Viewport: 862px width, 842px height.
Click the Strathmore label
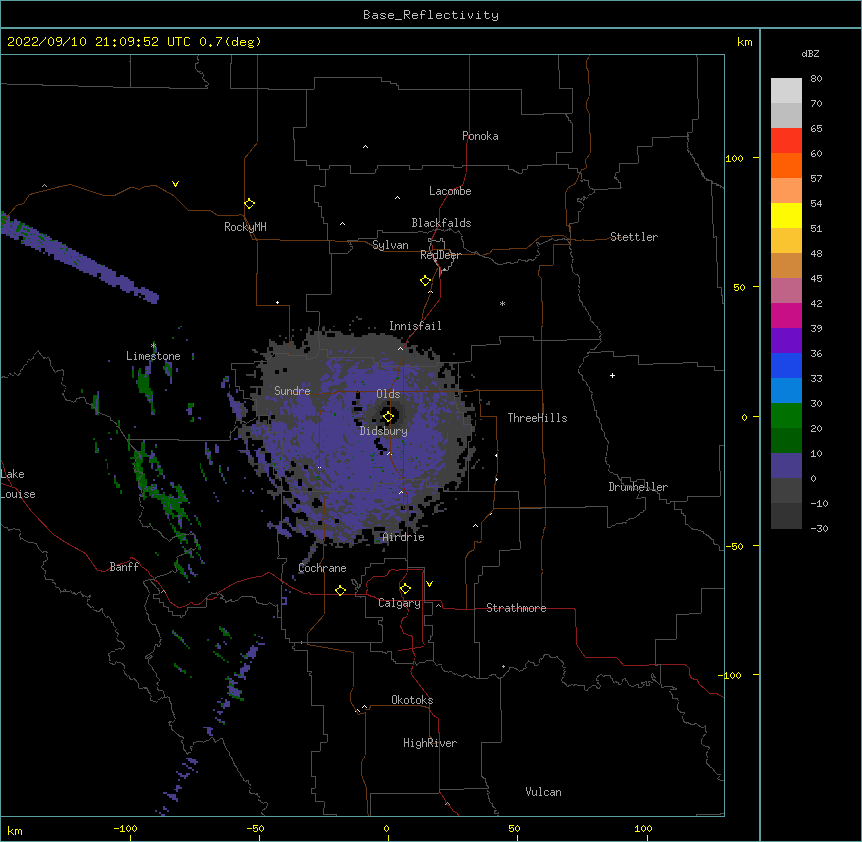click(x=516, y=608)
